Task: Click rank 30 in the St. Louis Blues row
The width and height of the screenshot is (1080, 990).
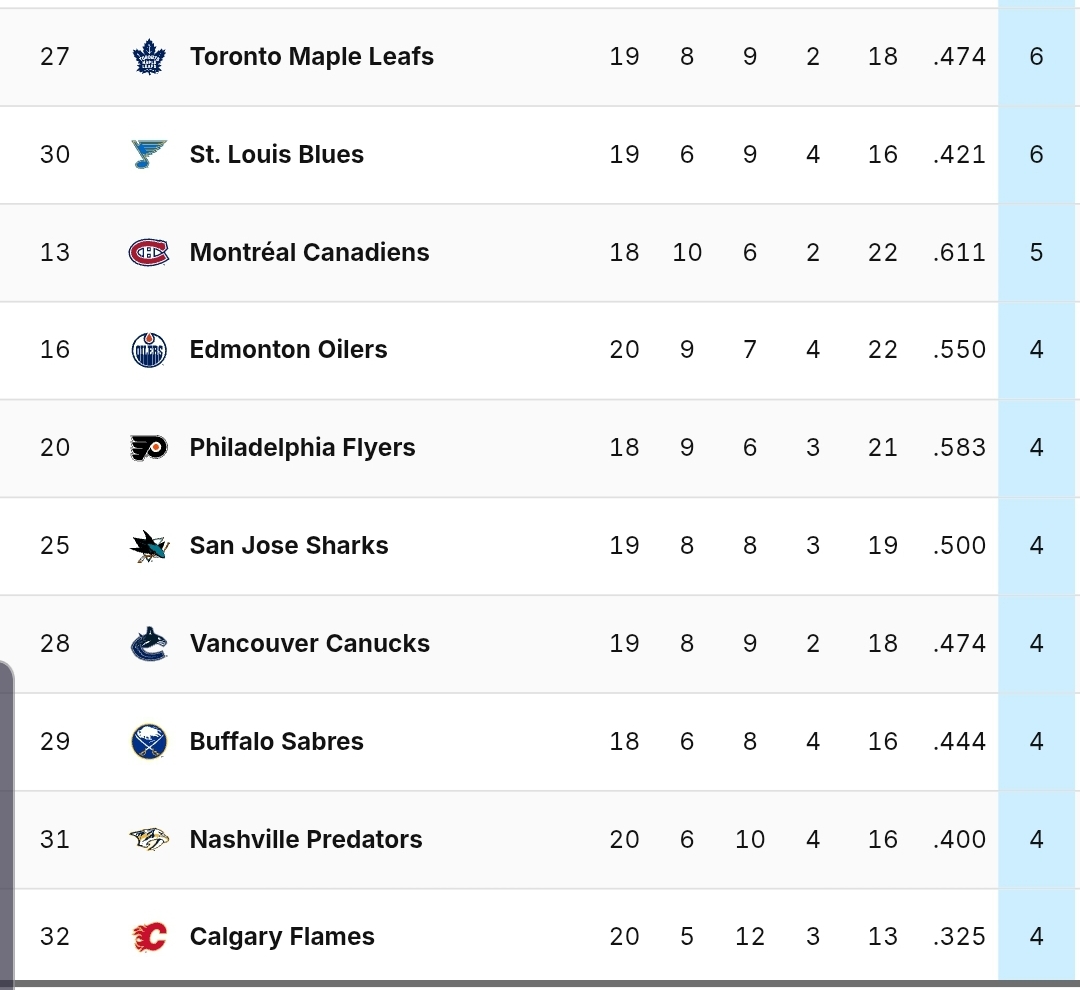Action: click(x=55, y=154)
